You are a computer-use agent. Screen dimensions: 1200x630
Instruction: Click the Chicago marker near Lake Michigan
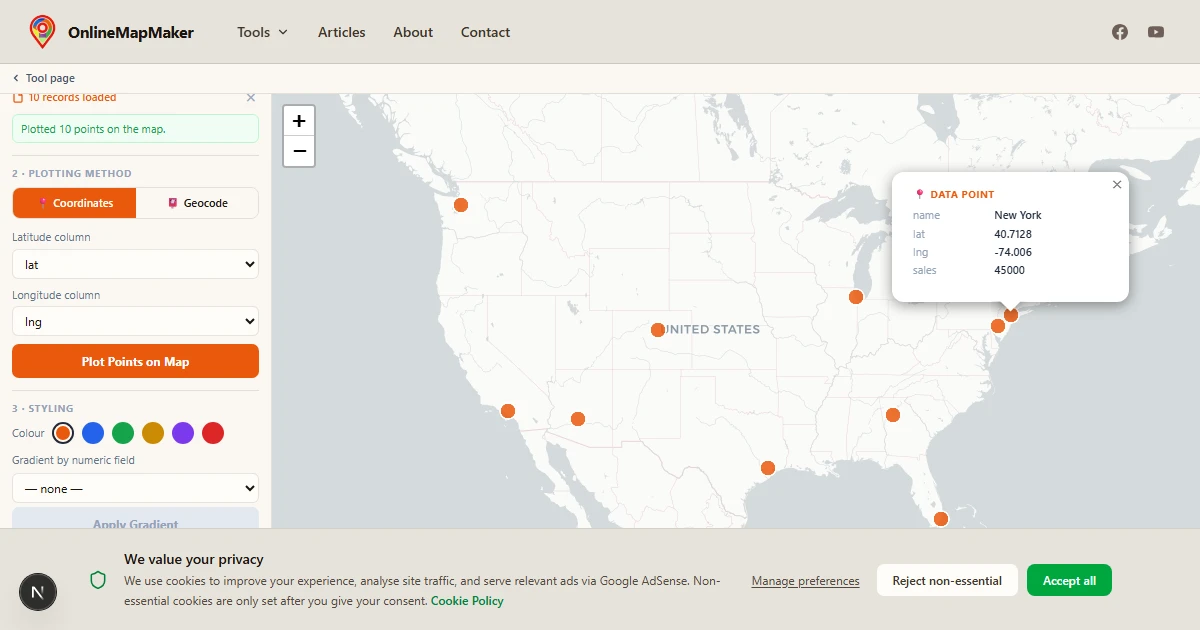pyautogui.click(x=856, y=297)
